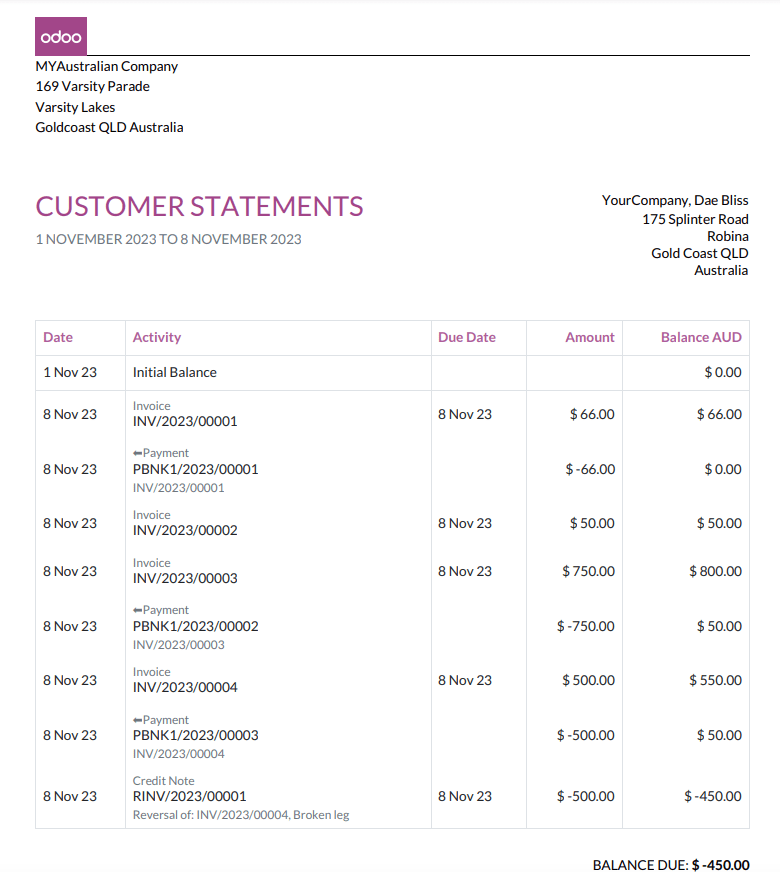Click the Activity column header
This screenshot has width=780, height=872.
157,338
